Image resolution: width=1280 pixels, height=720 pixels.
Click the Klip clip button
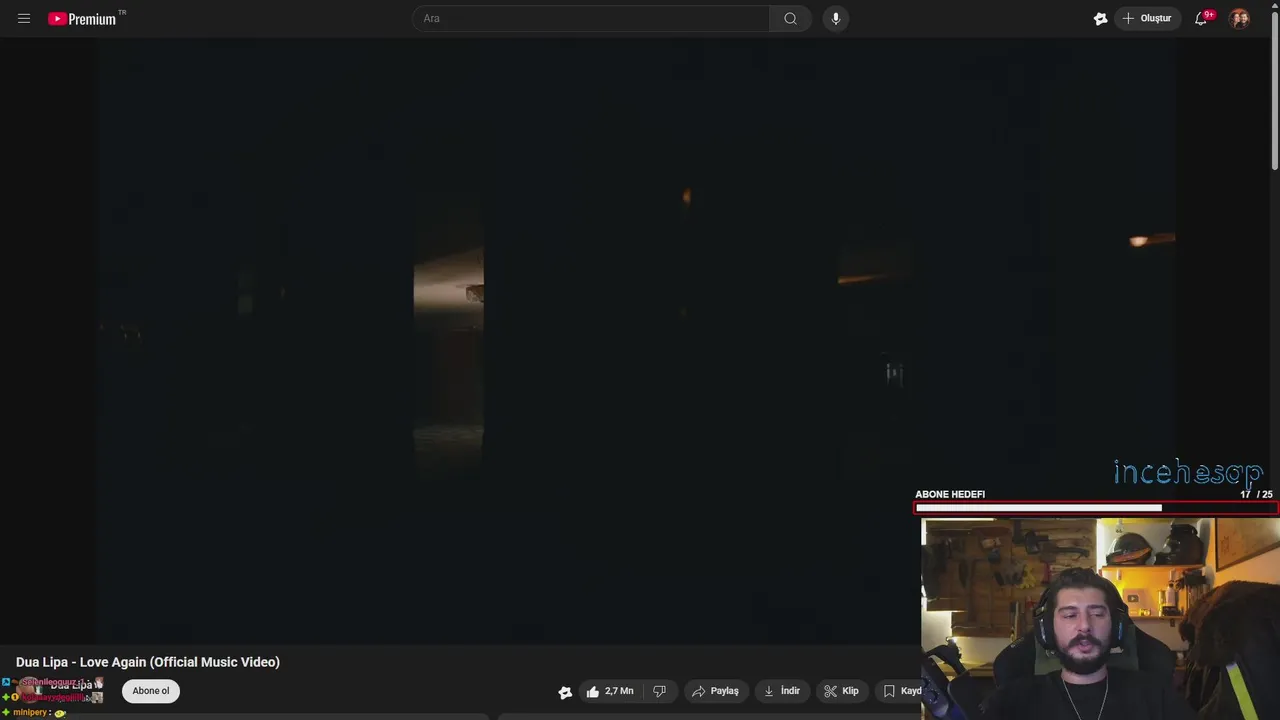click(x=841, y=691)
